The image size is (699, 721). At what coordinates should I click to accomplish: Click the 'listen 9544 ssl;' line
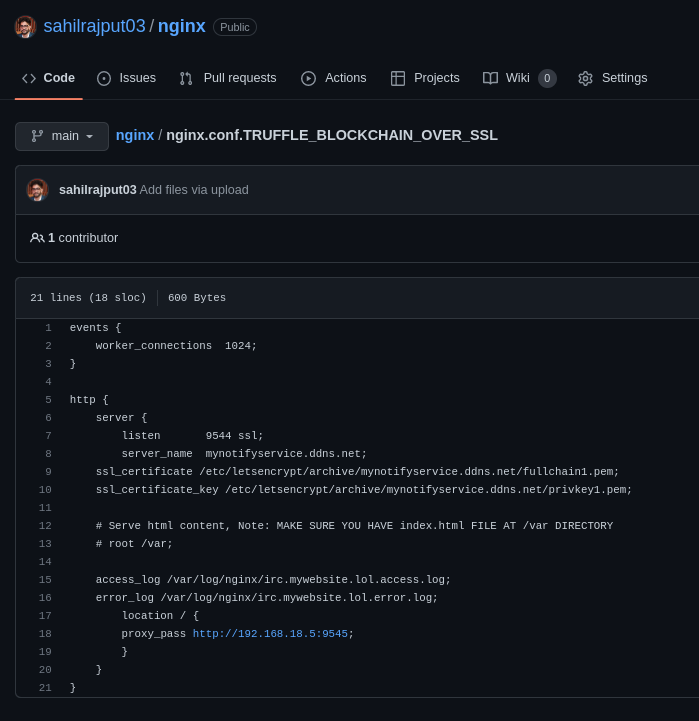(x=192, y=436)
